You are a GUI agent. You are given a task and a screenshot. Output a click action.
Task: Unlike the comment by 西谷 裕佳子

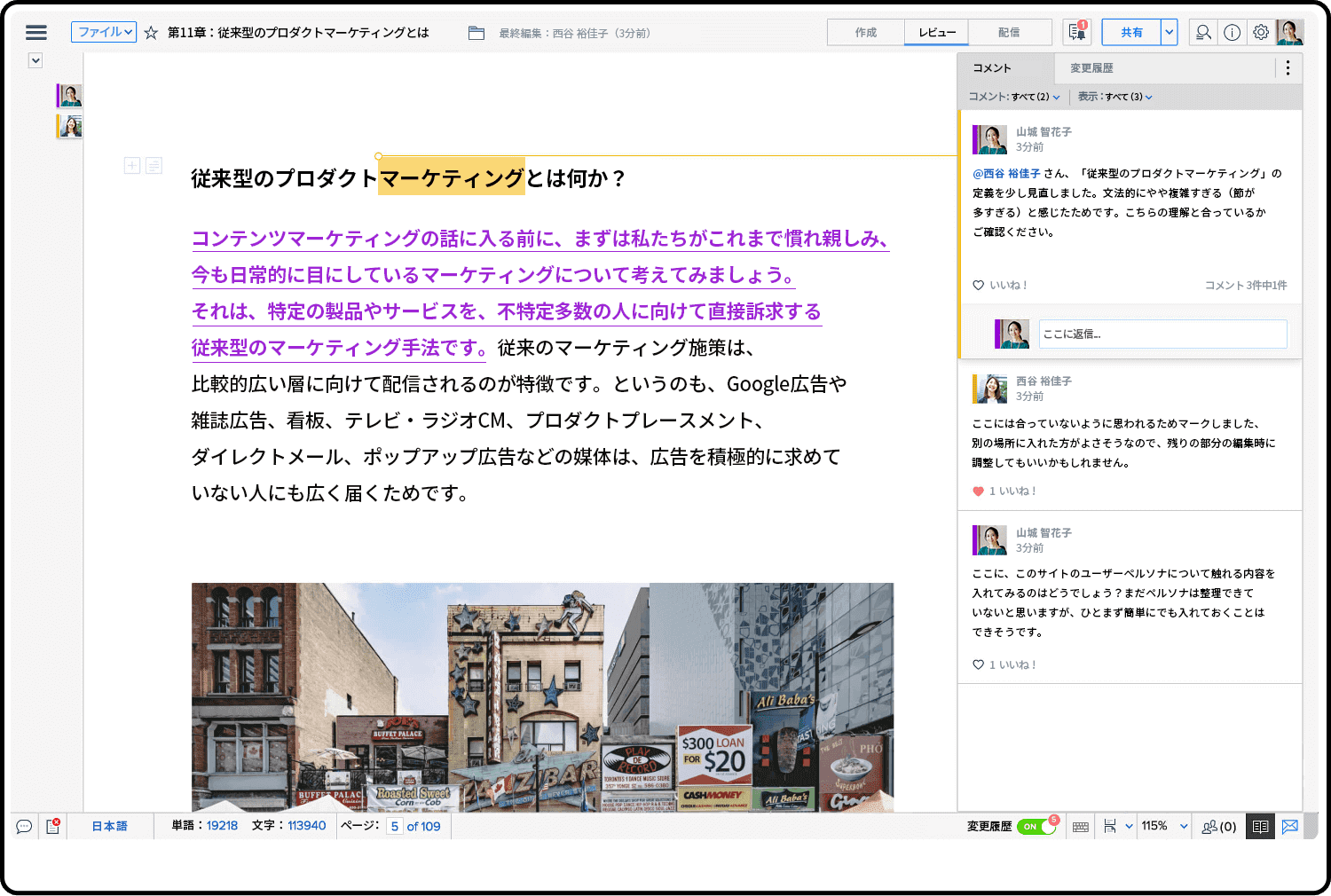coord(978,491)
